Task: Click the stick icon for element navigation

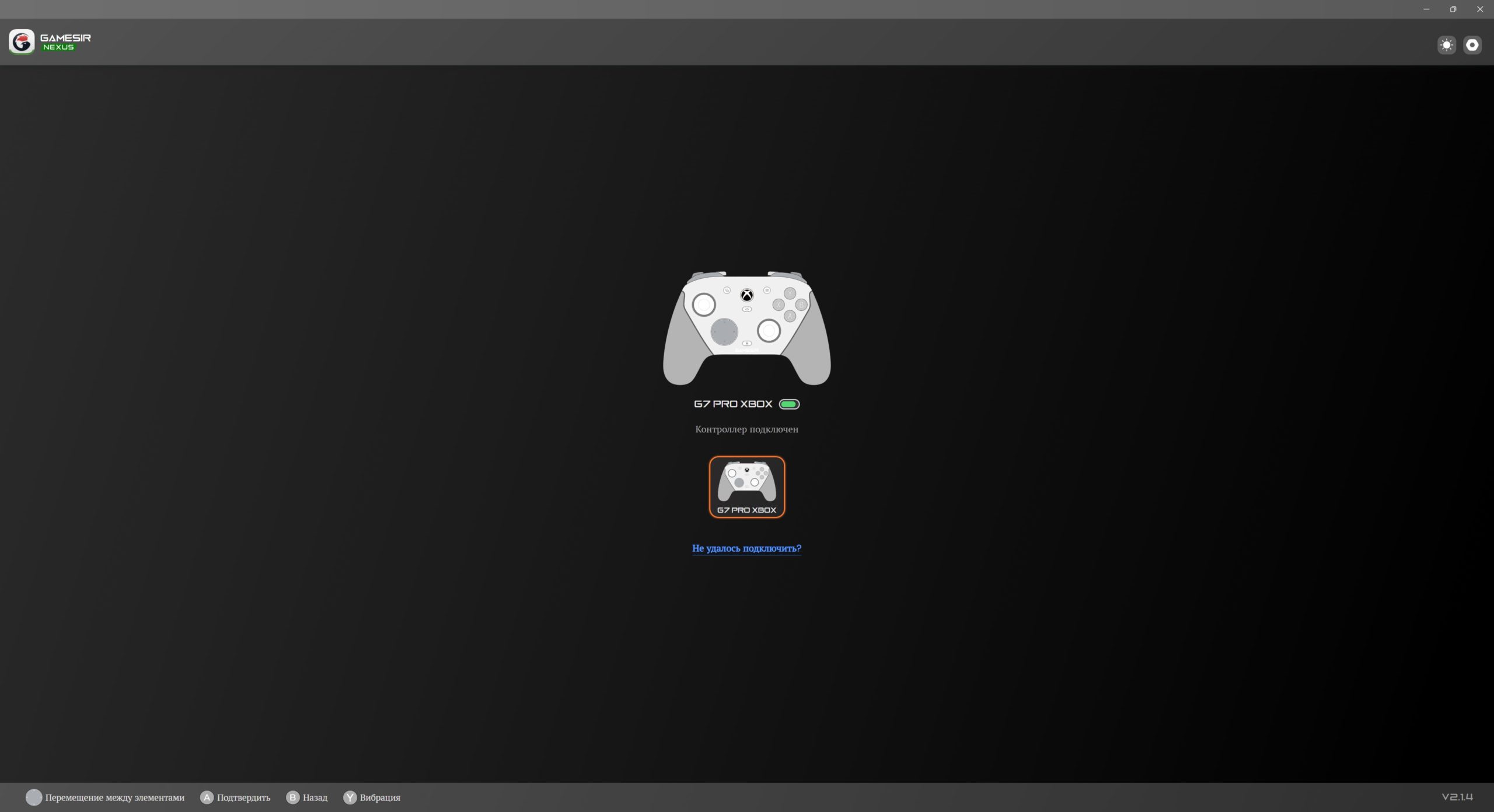Action: pyautogui.click(x=34, y=797)
